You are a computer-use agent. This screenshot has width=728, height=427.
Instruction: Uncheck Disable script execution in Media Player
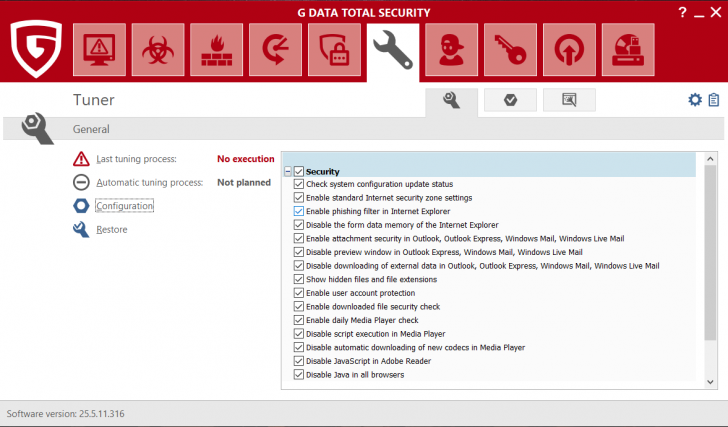click(x=299, y=334)
